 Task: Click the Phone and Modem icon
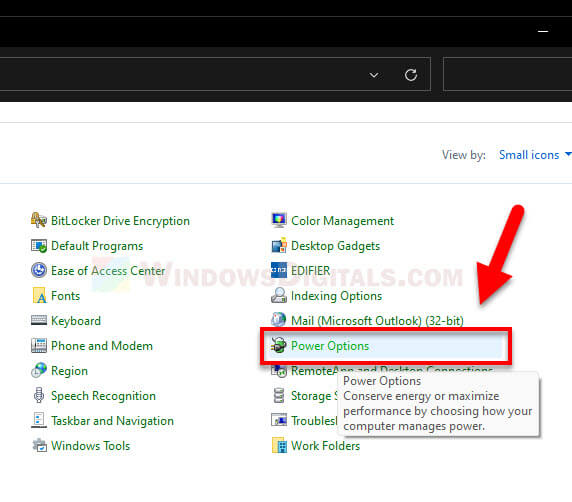(39, 345)
